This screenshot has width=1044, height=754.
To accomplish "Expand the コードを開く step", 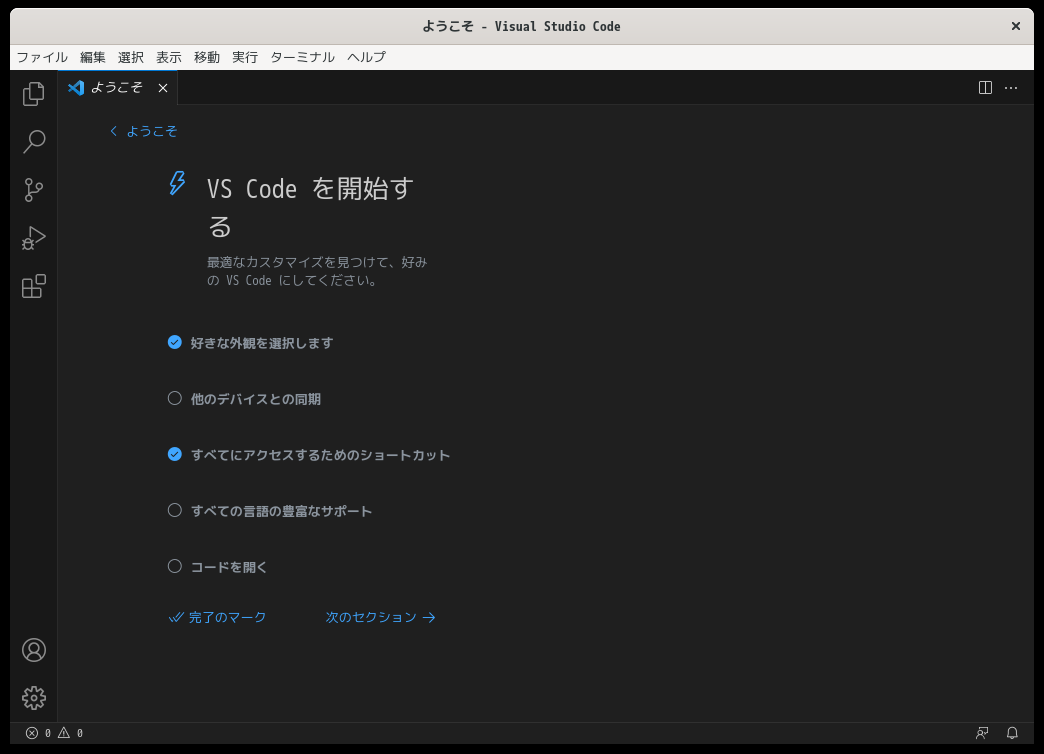I will (228, 567).
